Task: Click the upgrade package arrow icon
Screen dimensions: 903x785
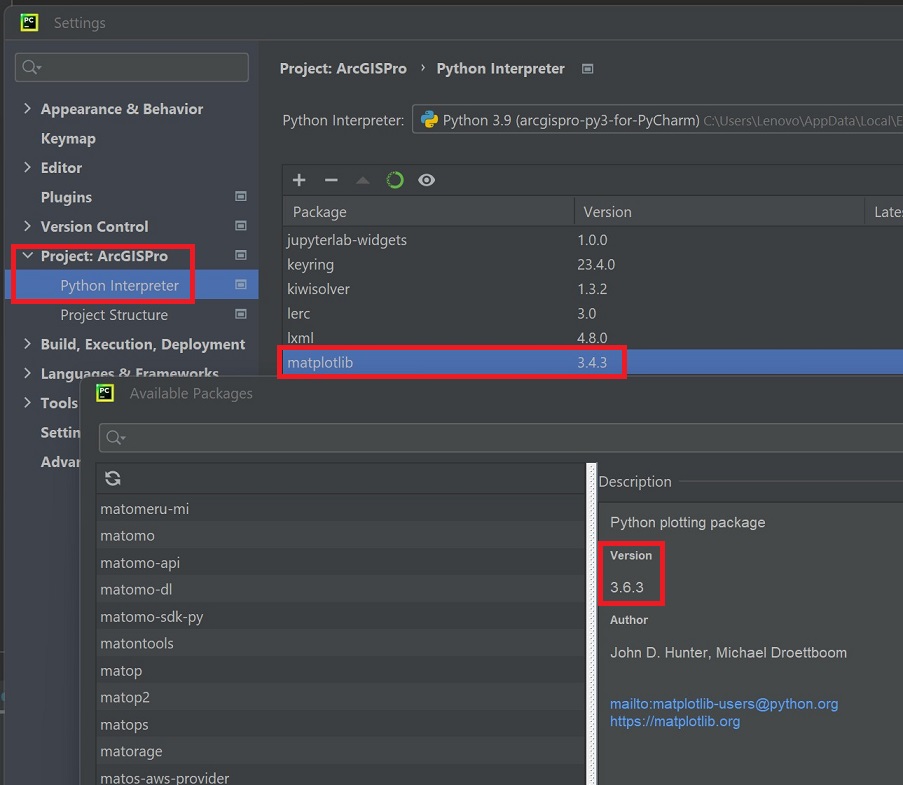Action: click(363, 180)
